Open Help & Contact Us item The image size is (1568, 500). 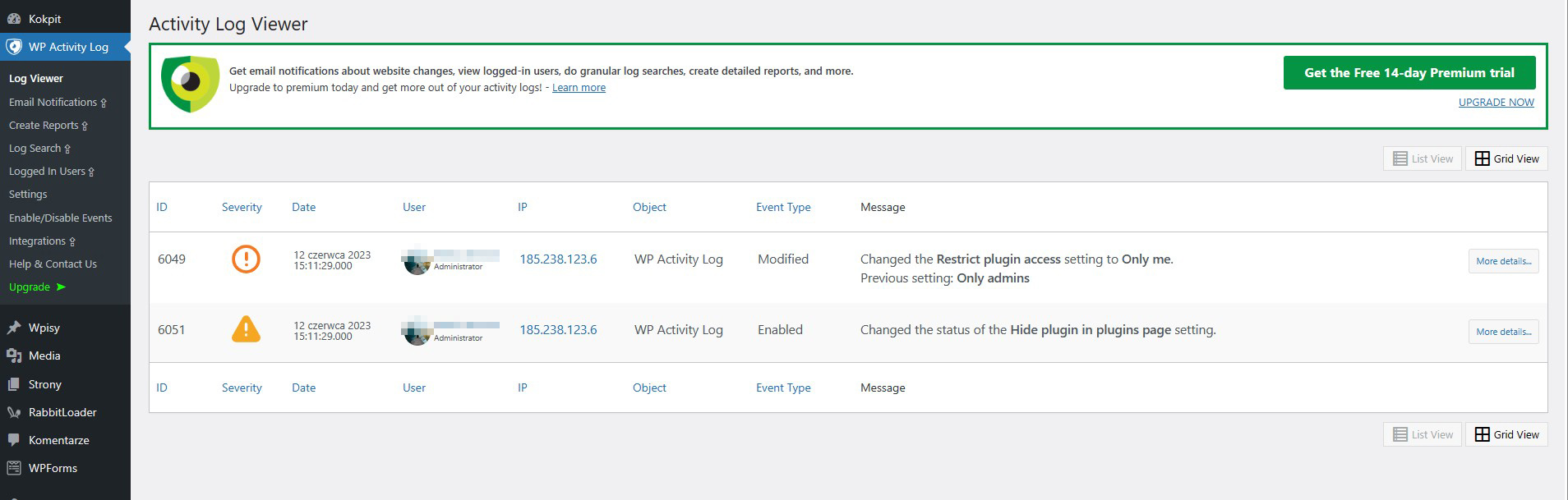pos(53,264)
